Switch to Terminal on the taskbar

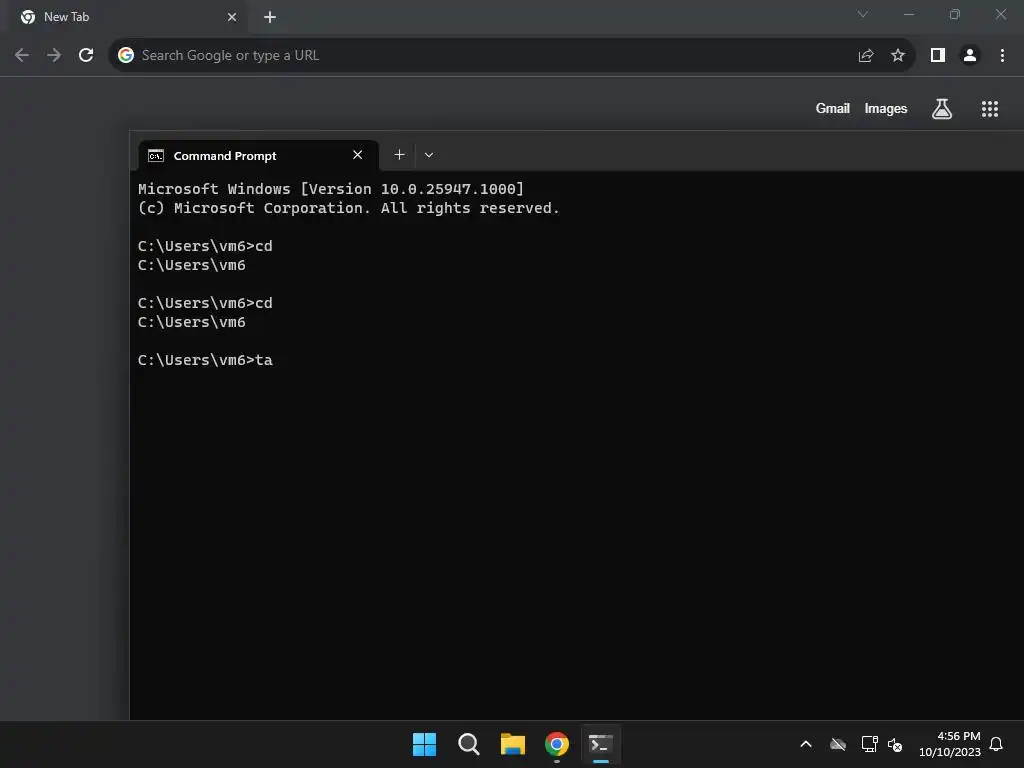tap(601, 744)
